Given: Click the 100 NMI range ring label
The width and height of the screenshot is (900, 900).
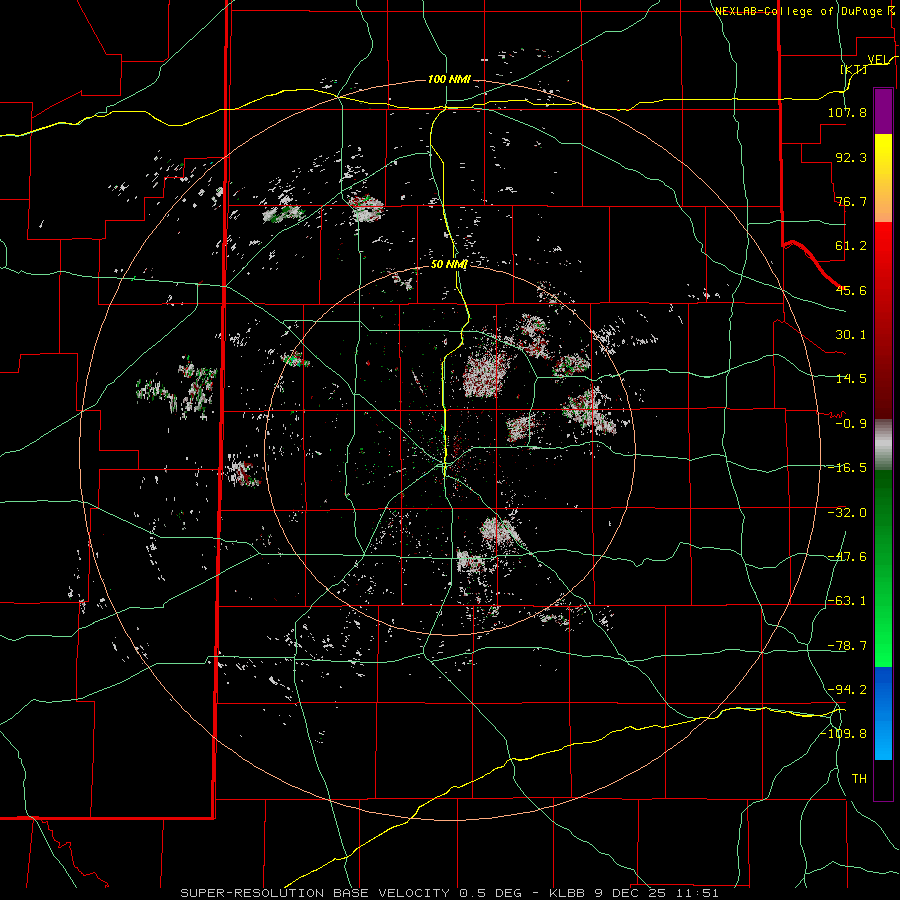Looking at the screenshot, I should (449, 79).
